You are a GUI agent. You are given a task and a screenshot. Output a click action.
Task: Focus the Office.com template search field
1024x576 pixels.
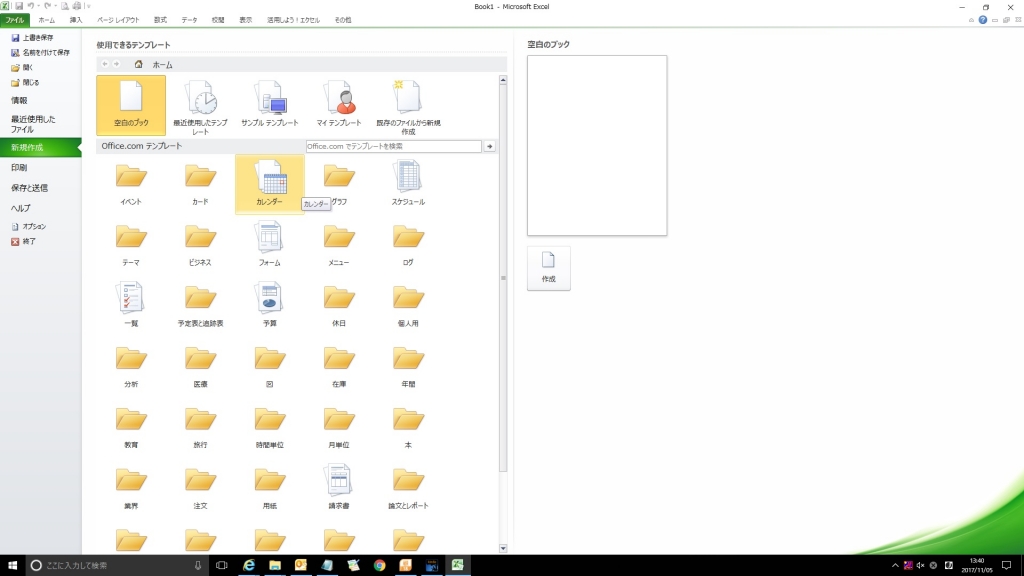[394, 146]
